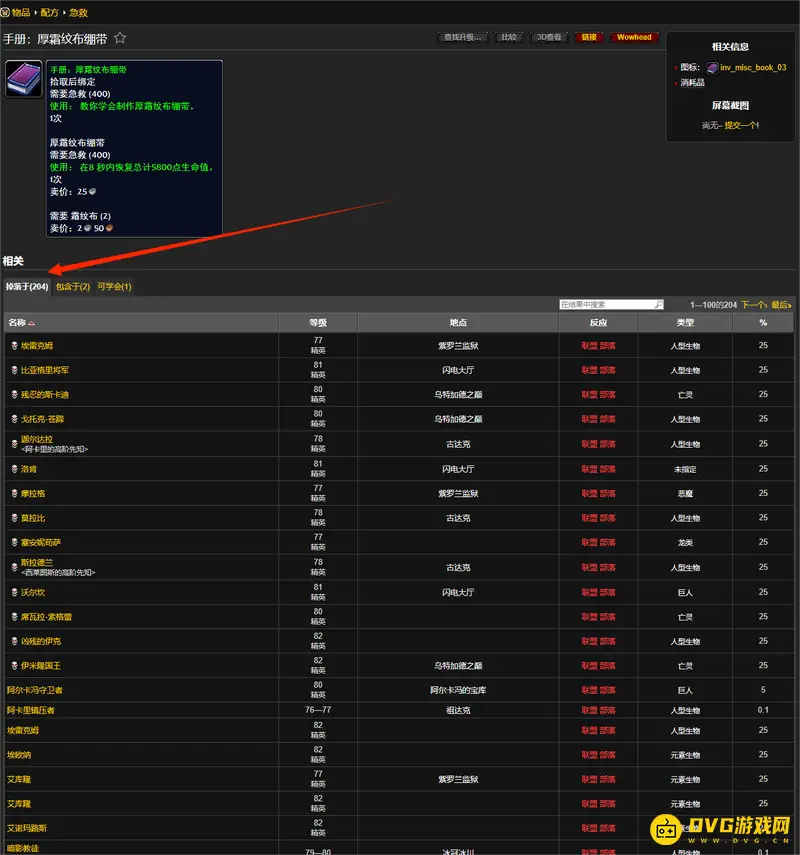Open the 配方 breadcrumb menu item
Viewport: 800px width, 855px height.
[49, 13]
